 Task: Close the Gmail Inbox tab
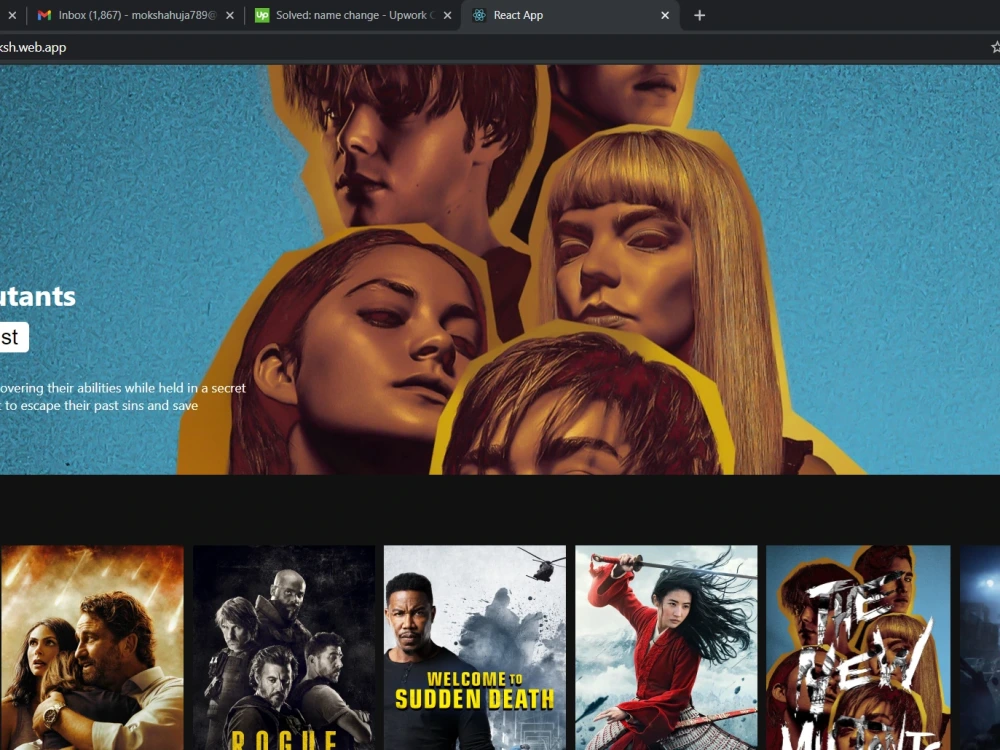click(x=229, y=15)
